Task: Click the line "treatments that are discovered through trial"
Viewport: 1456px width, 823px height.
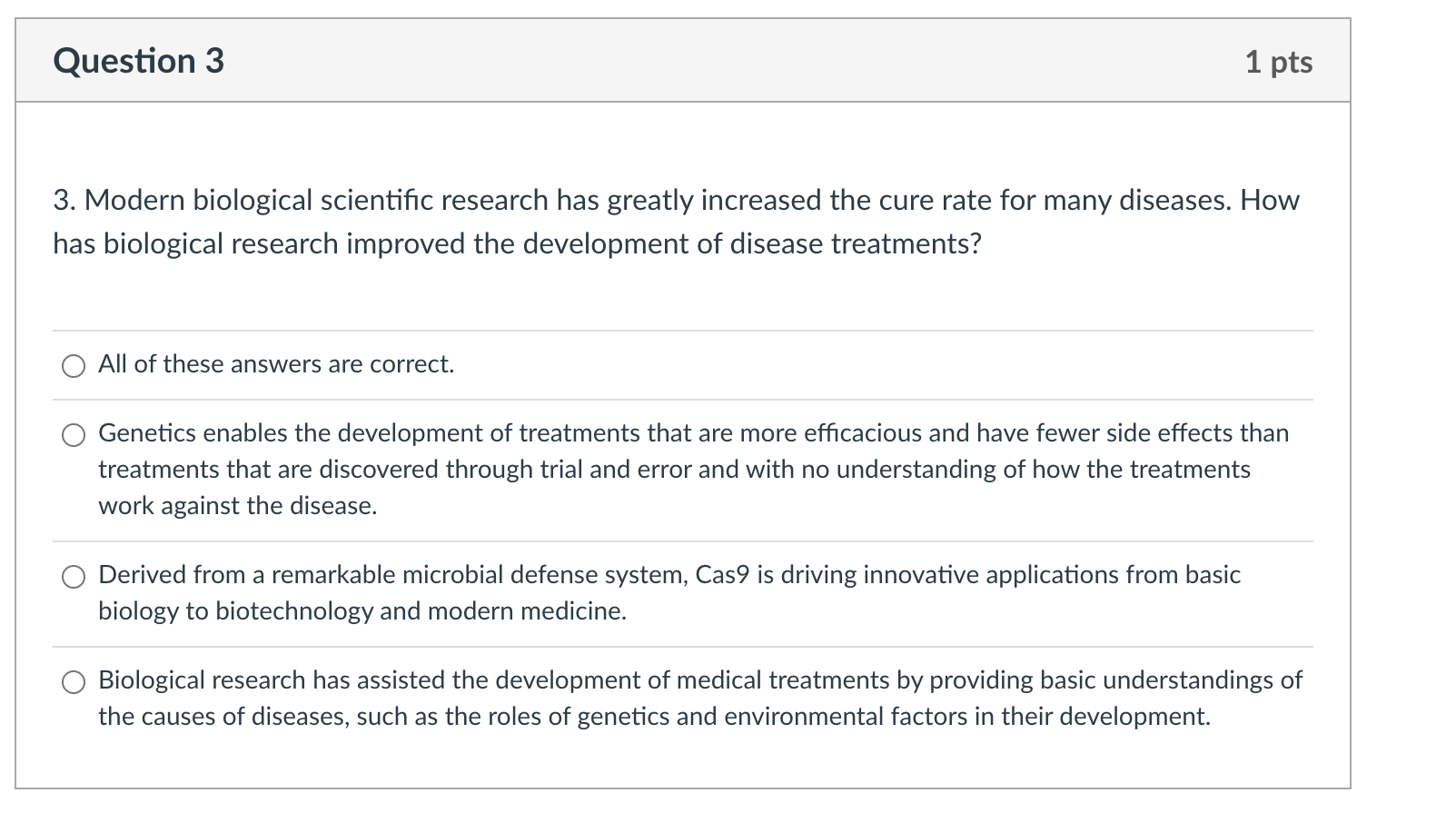Action: pos(675,470)
